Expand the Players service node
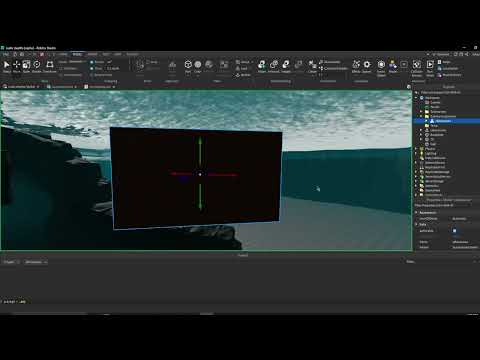Viewport: 480px width, 360px height. click(416, 149)
